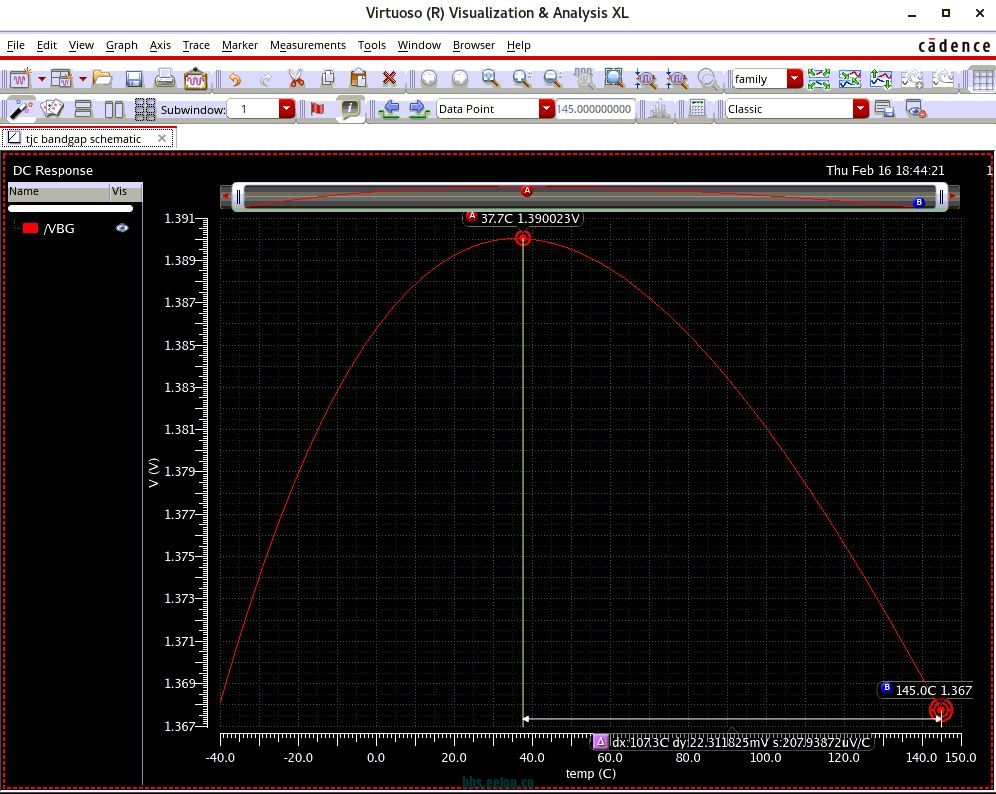Click the Name column header in legend
The image size is (996, 794).
(58, 191)
